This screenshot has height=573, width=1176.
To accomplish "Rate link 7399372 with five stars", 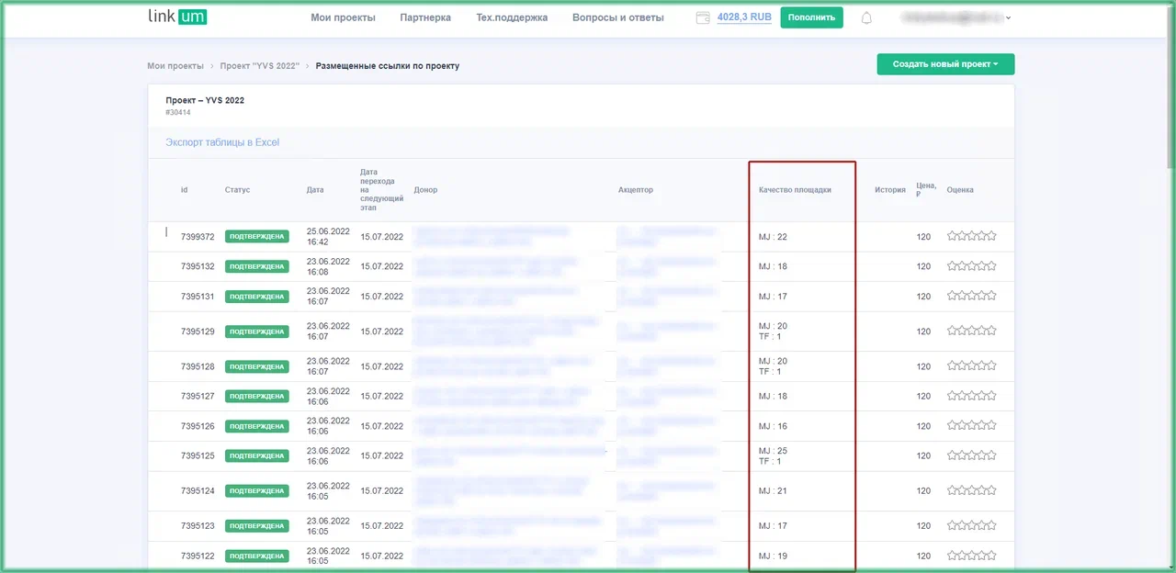I will [992, 237].
